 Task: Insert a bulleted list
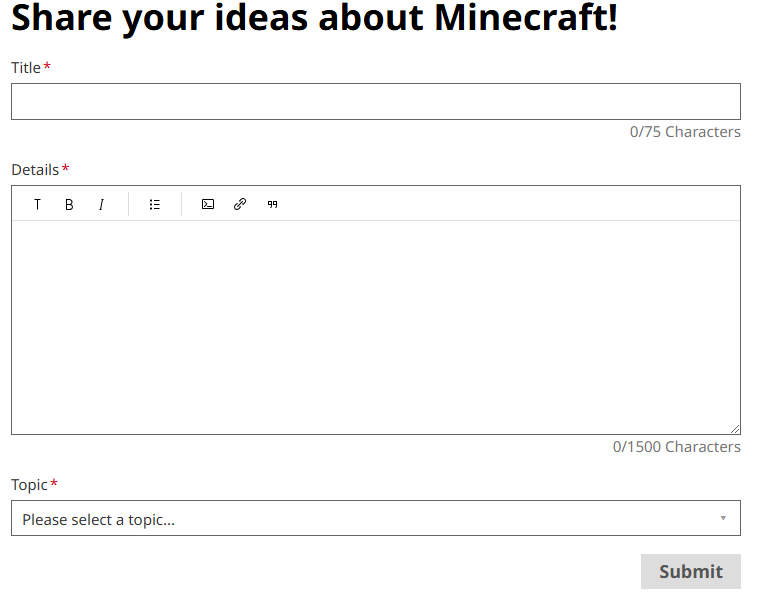point(155,204)
